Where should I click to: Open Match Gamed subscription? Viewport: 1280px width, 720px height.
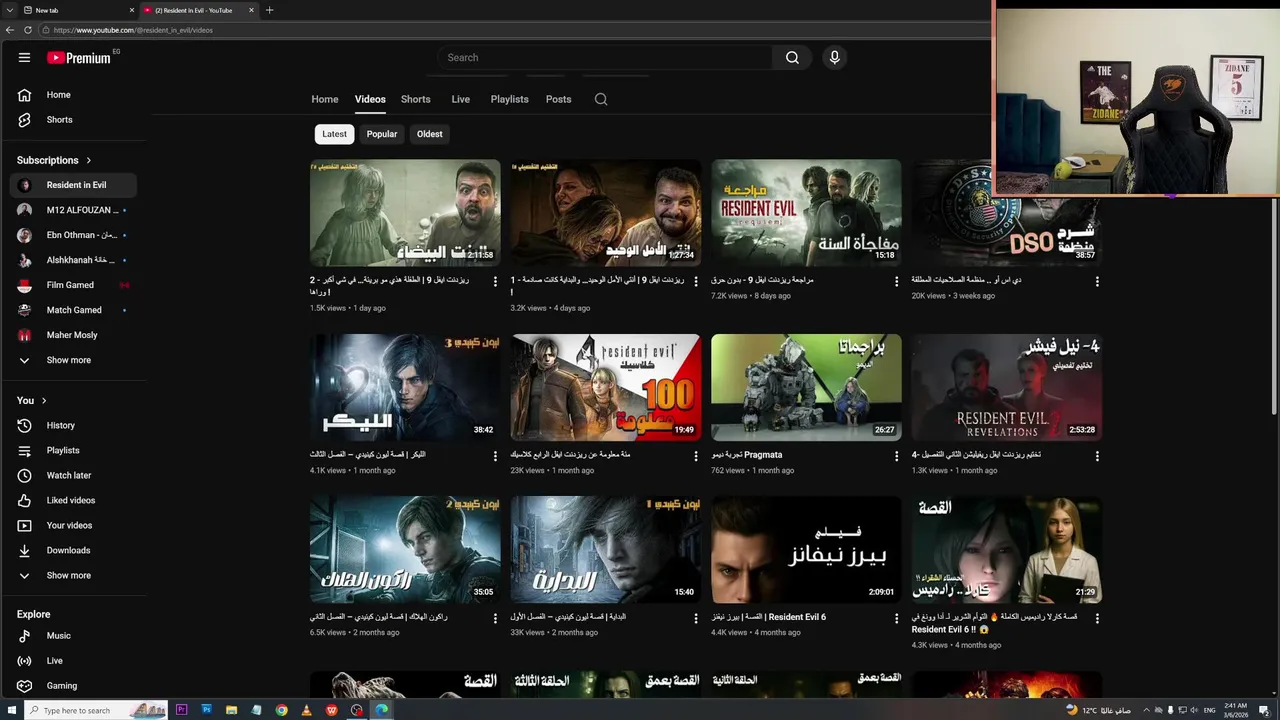72,310
